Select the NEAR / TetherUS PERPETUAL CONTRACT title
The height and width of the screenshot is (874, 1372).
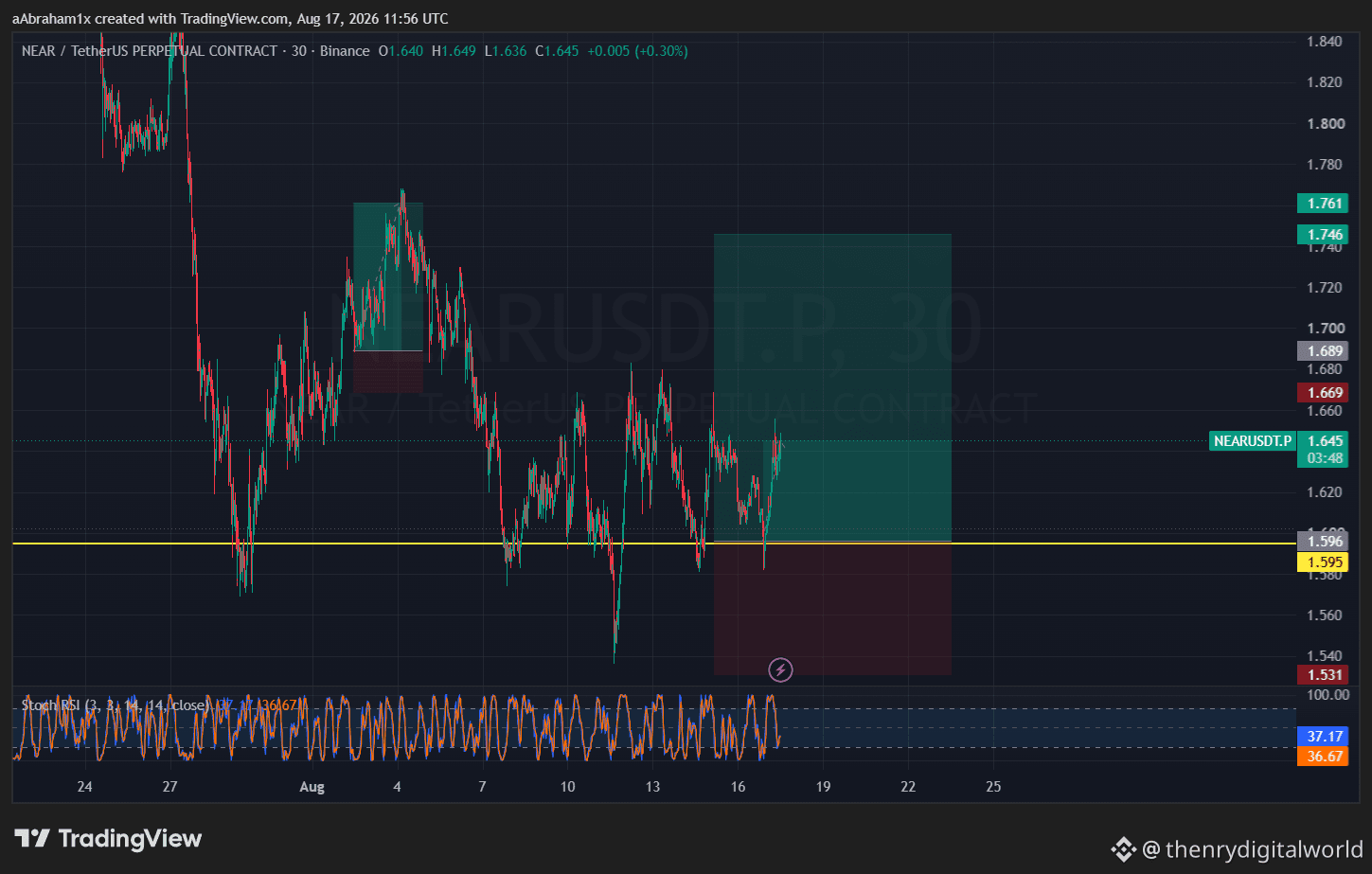pyautogui.click(x=150, y=51)
